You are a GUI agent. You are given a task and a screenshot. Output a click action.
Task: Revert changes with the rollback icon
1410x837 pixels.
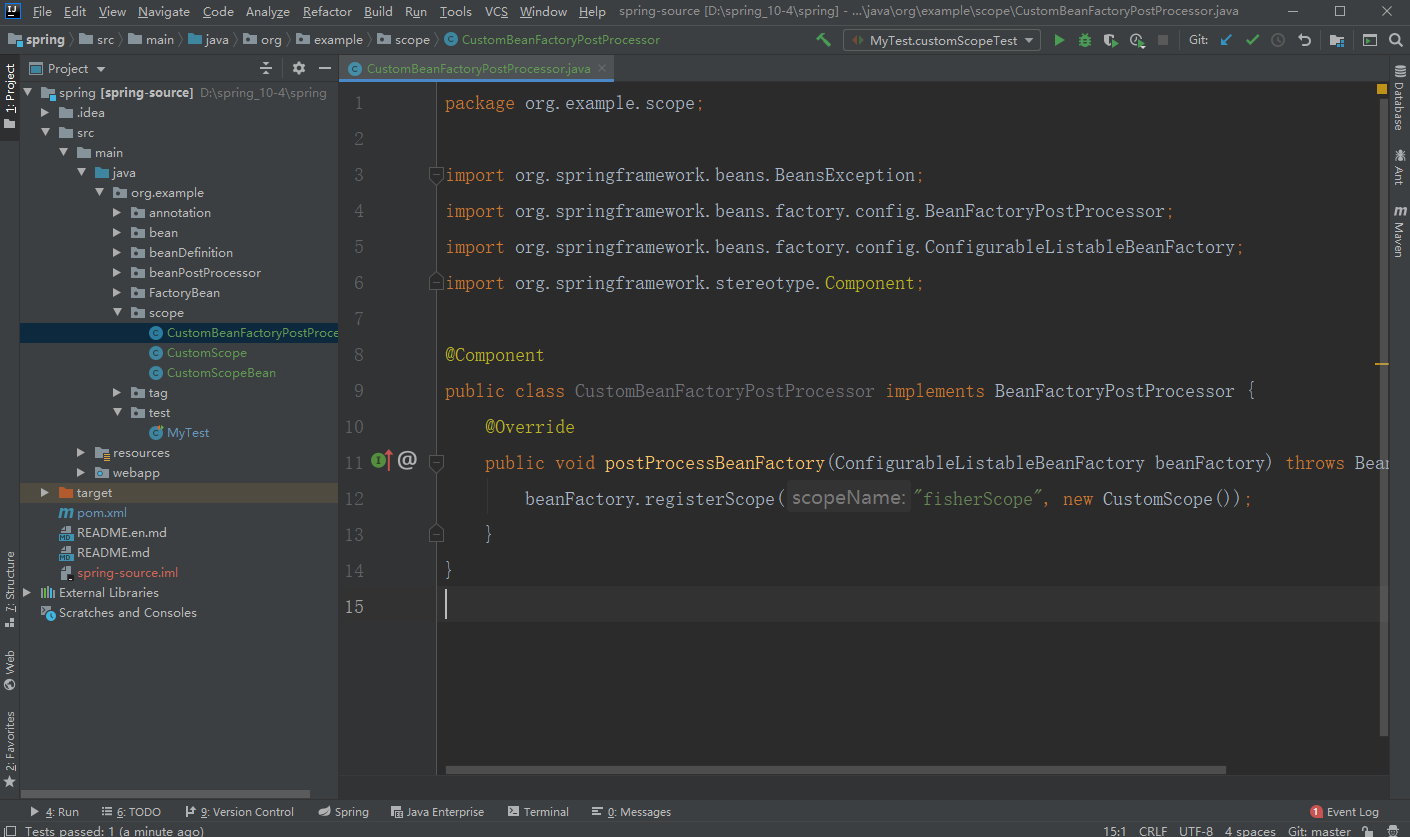[x=1304, y=41]
